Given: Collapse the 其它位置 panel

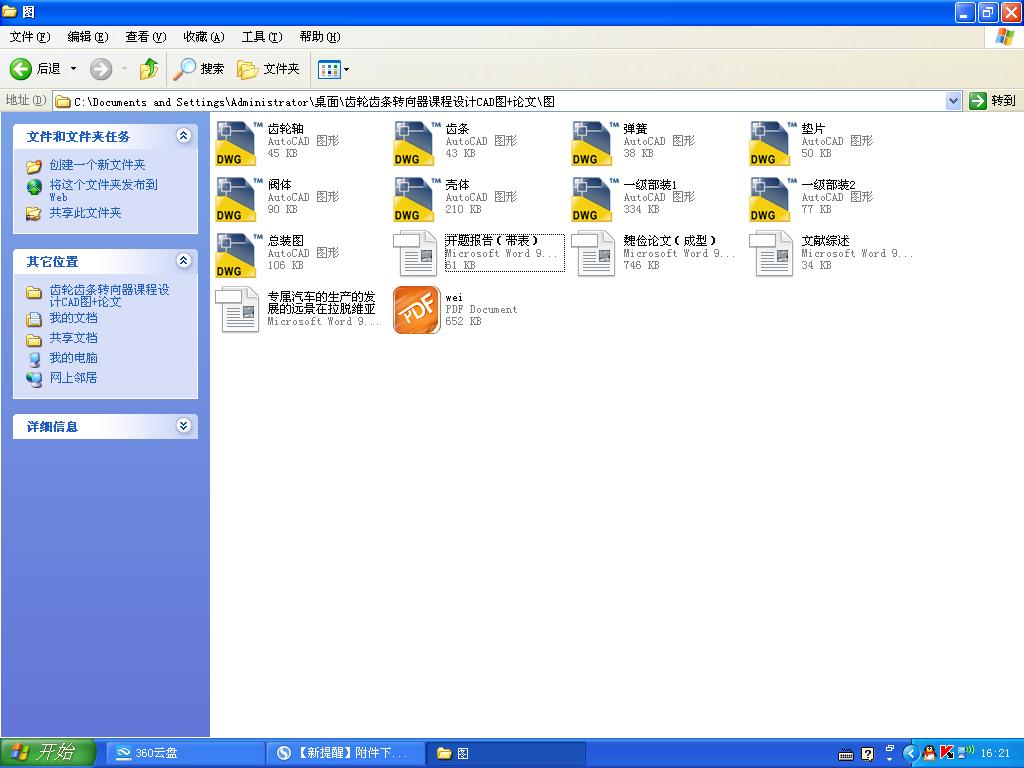Looking at the screenshot, I should [183, 261].
